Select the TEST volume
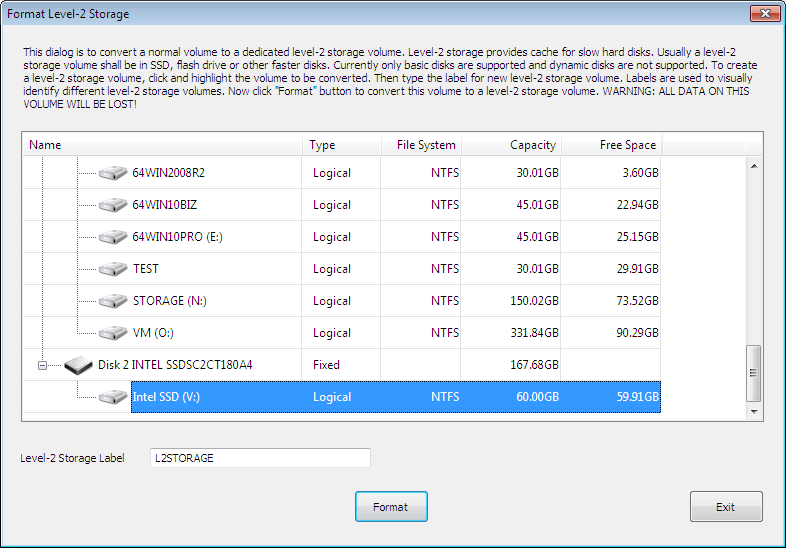 [x=146, y=269]
